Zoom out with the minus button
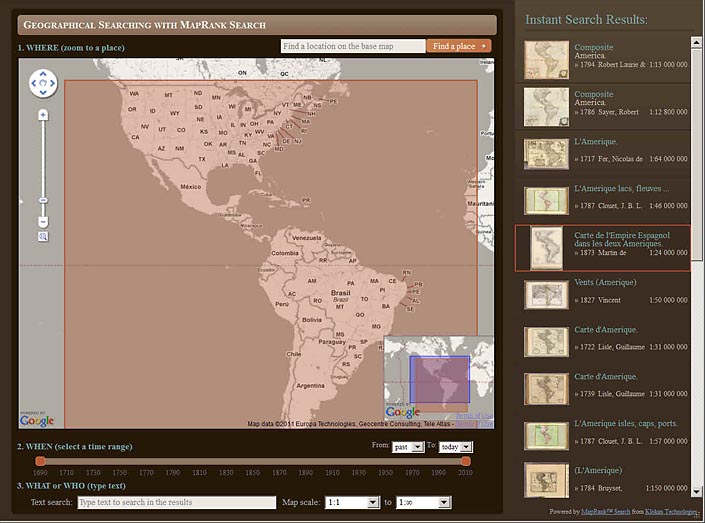This screenshot has width=705, height=523. pyautogui.click(x=43, y=221)
